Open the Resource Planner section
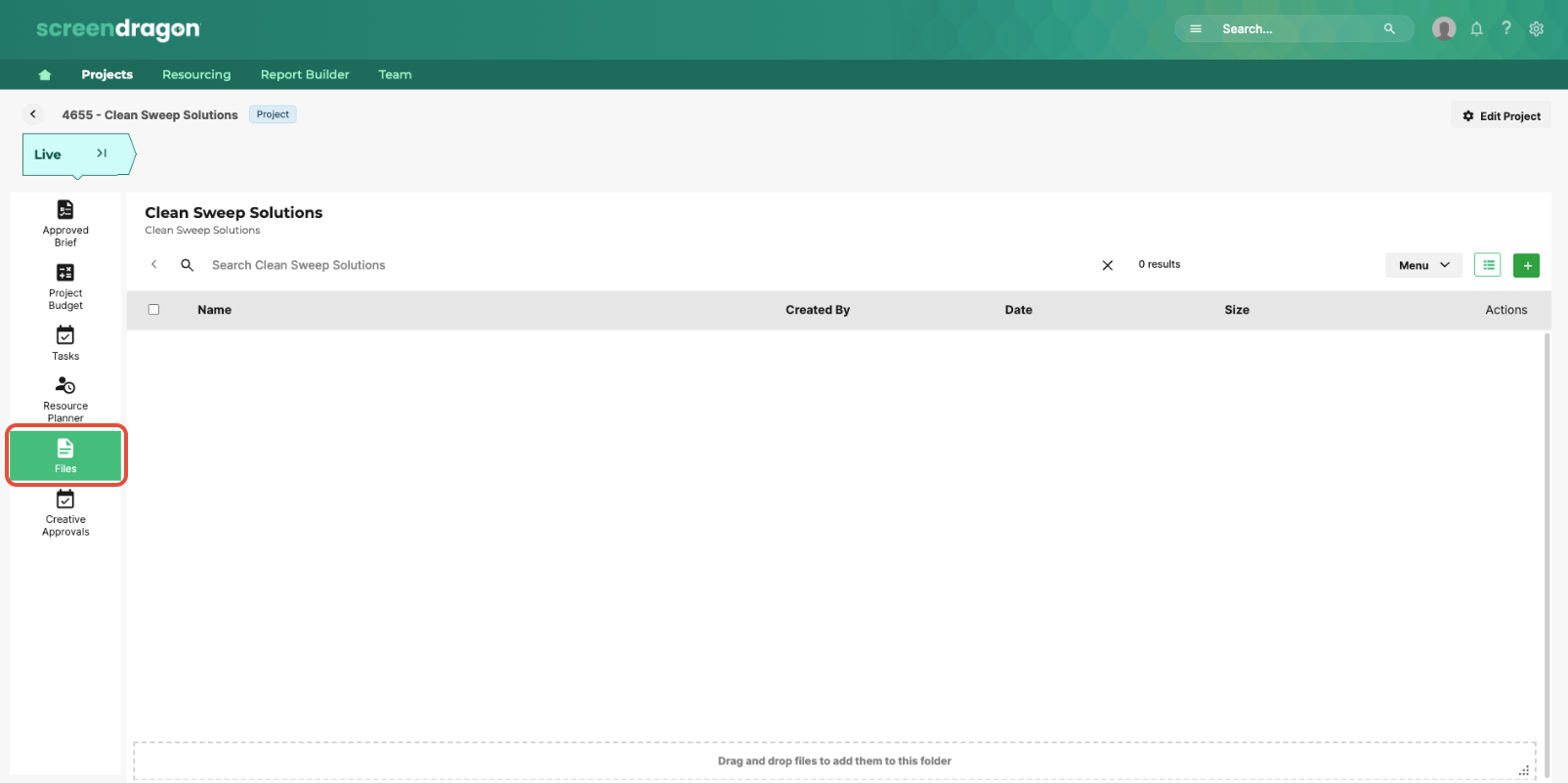Image resolution: width=1568 pixels, height=783 pixels. (65, 399)
